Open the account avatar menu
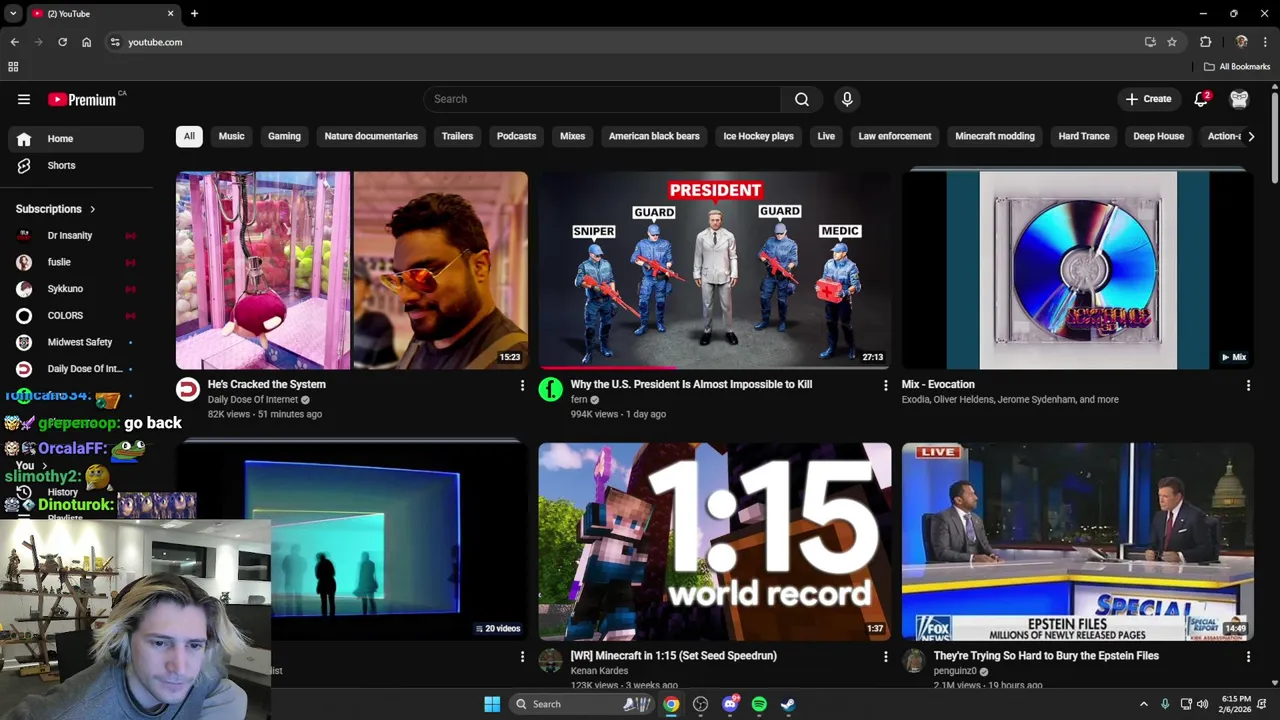 tap(1239, 99)
